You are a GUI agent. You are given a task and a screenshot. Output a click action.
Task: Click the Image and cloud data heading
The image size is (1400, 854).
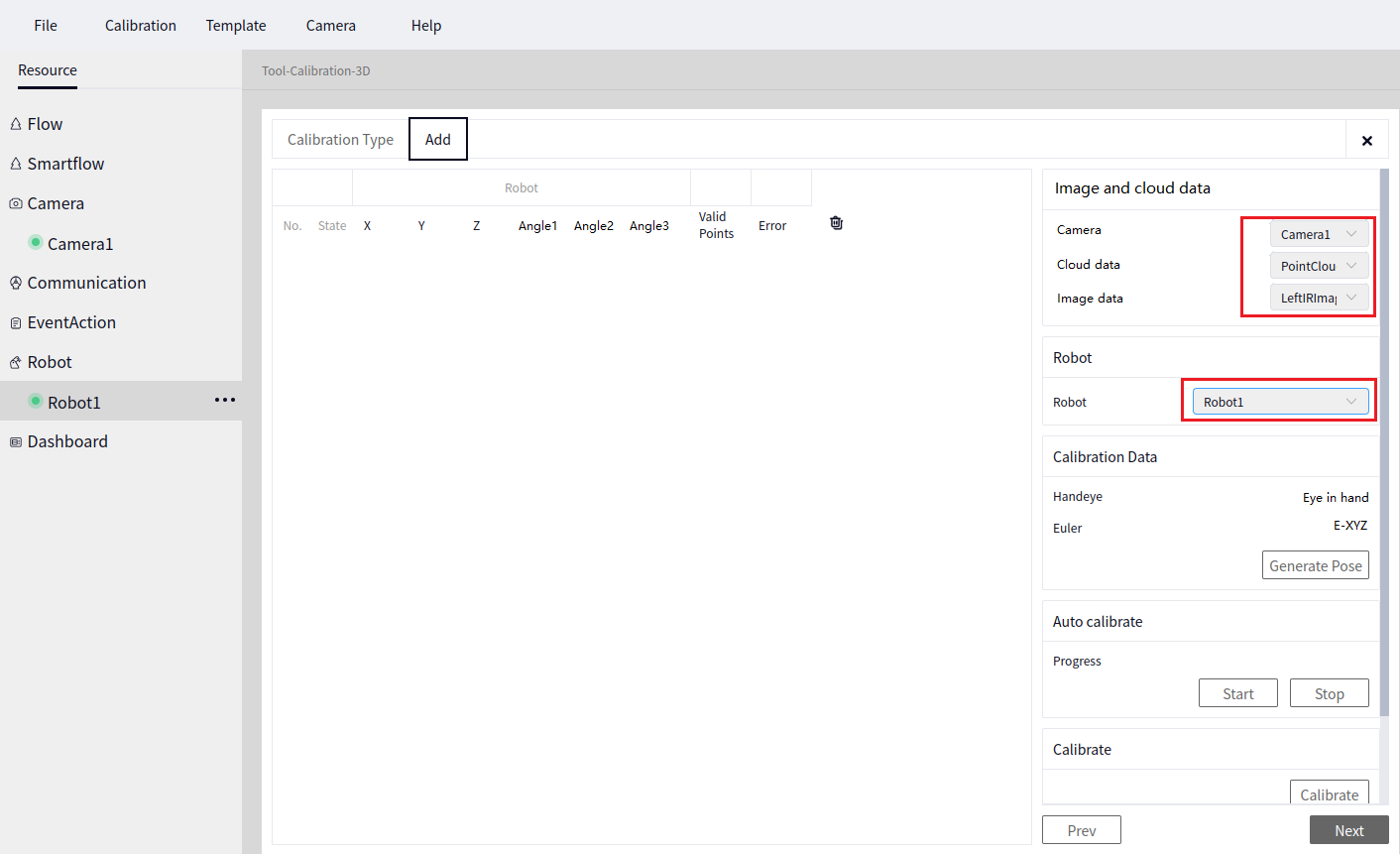[1132, 188]
